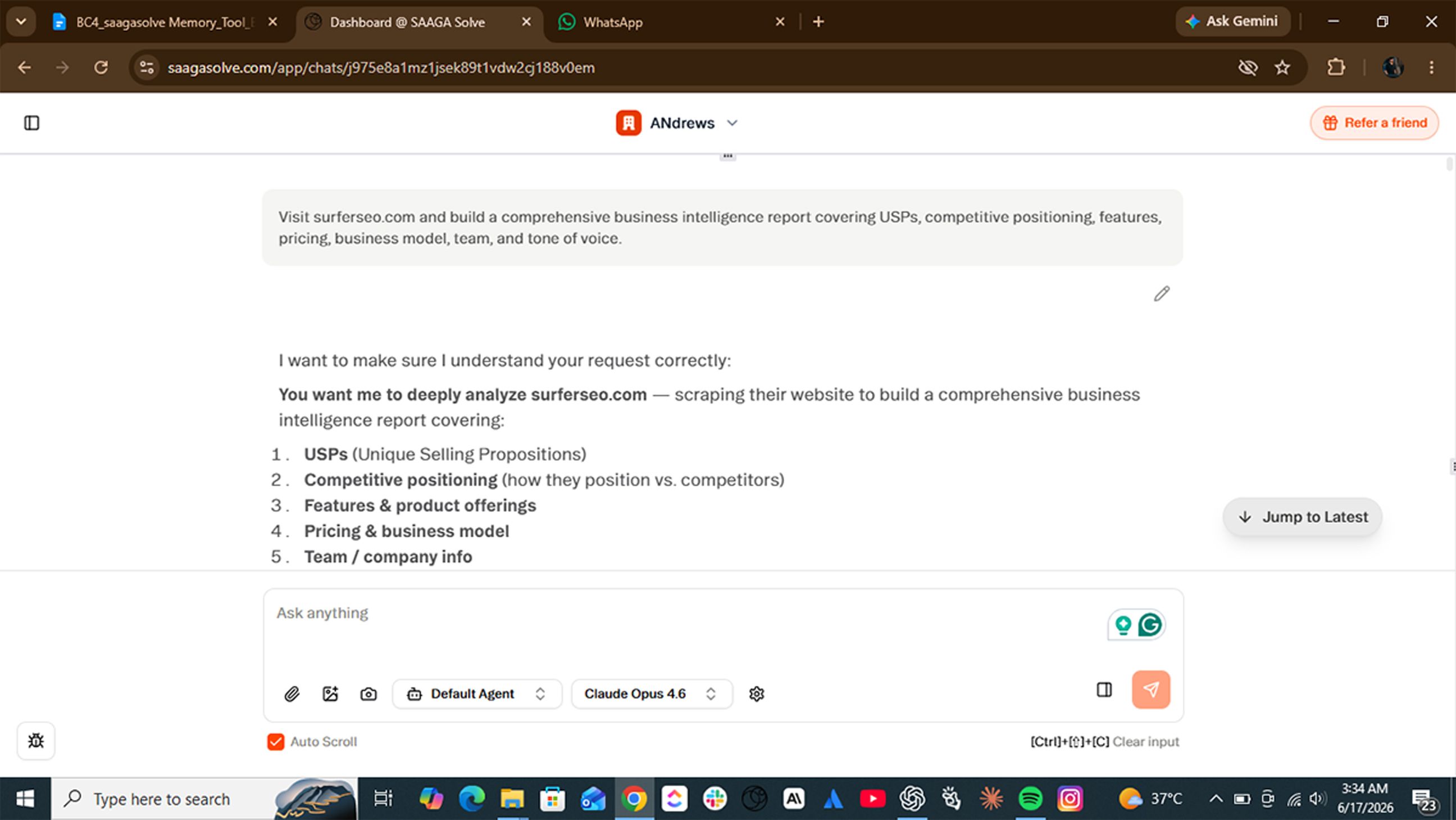Open a new browser tab

[x=818, y=22]
